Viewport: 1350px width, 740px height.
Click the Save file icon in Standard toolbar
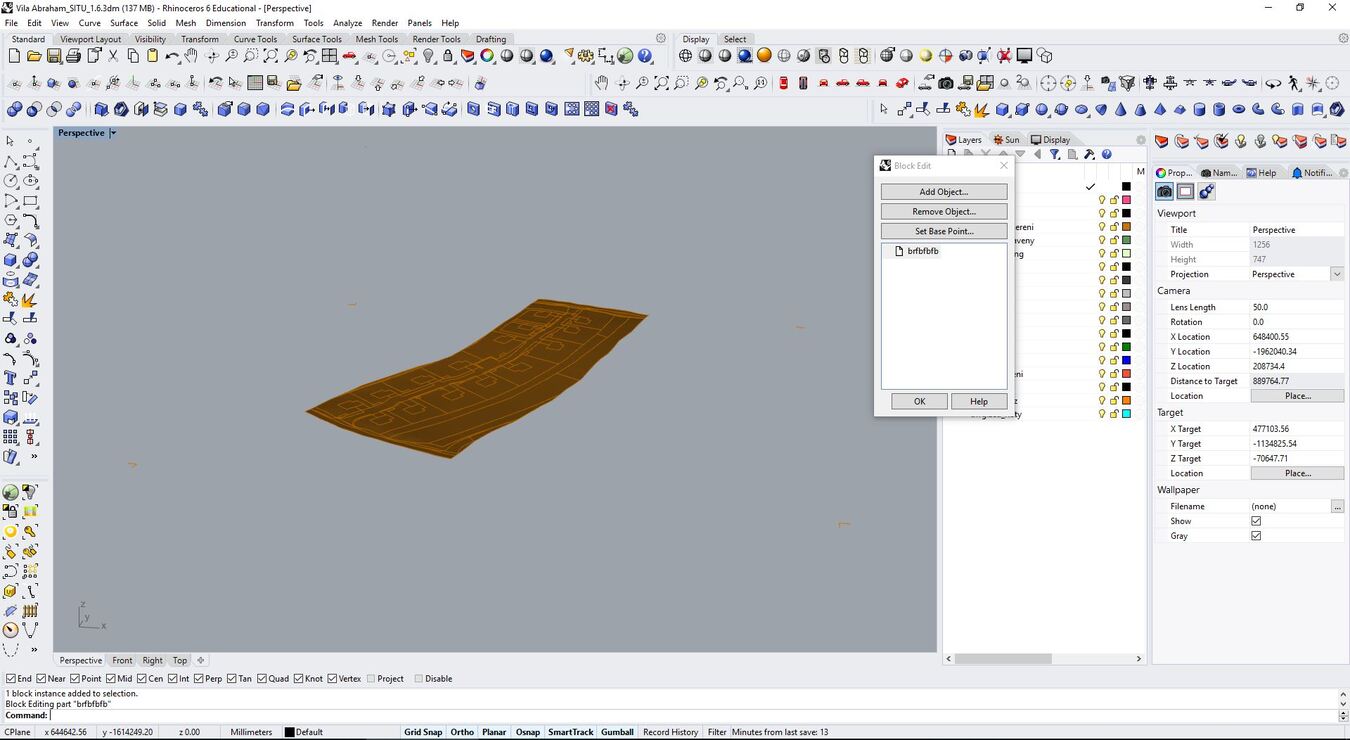(x=54, y=56)
